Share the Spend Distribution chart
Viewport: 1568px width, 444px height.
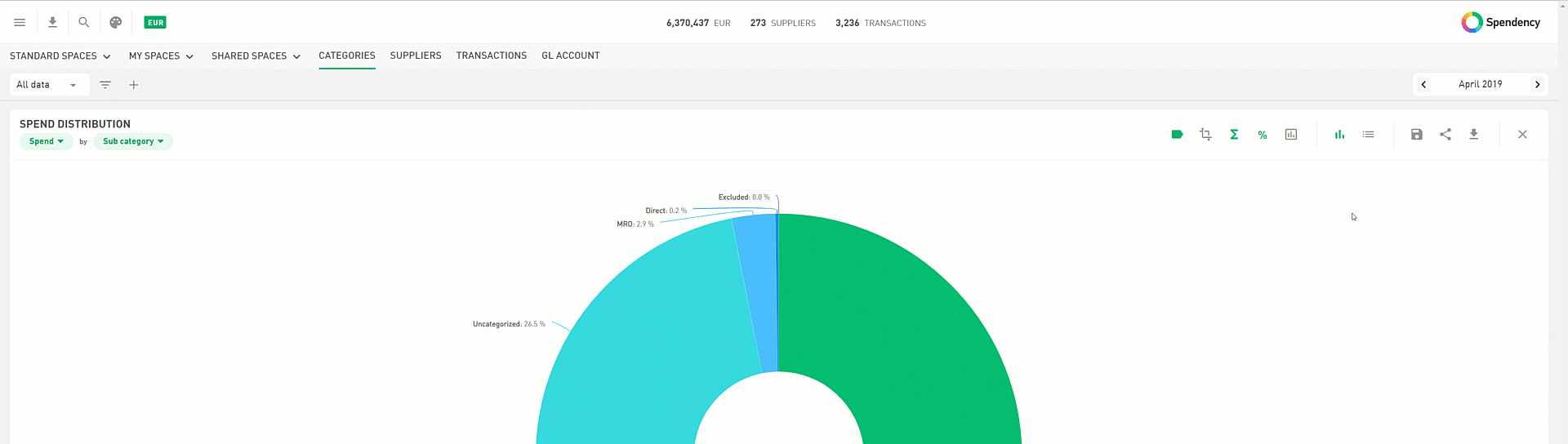1445,135
